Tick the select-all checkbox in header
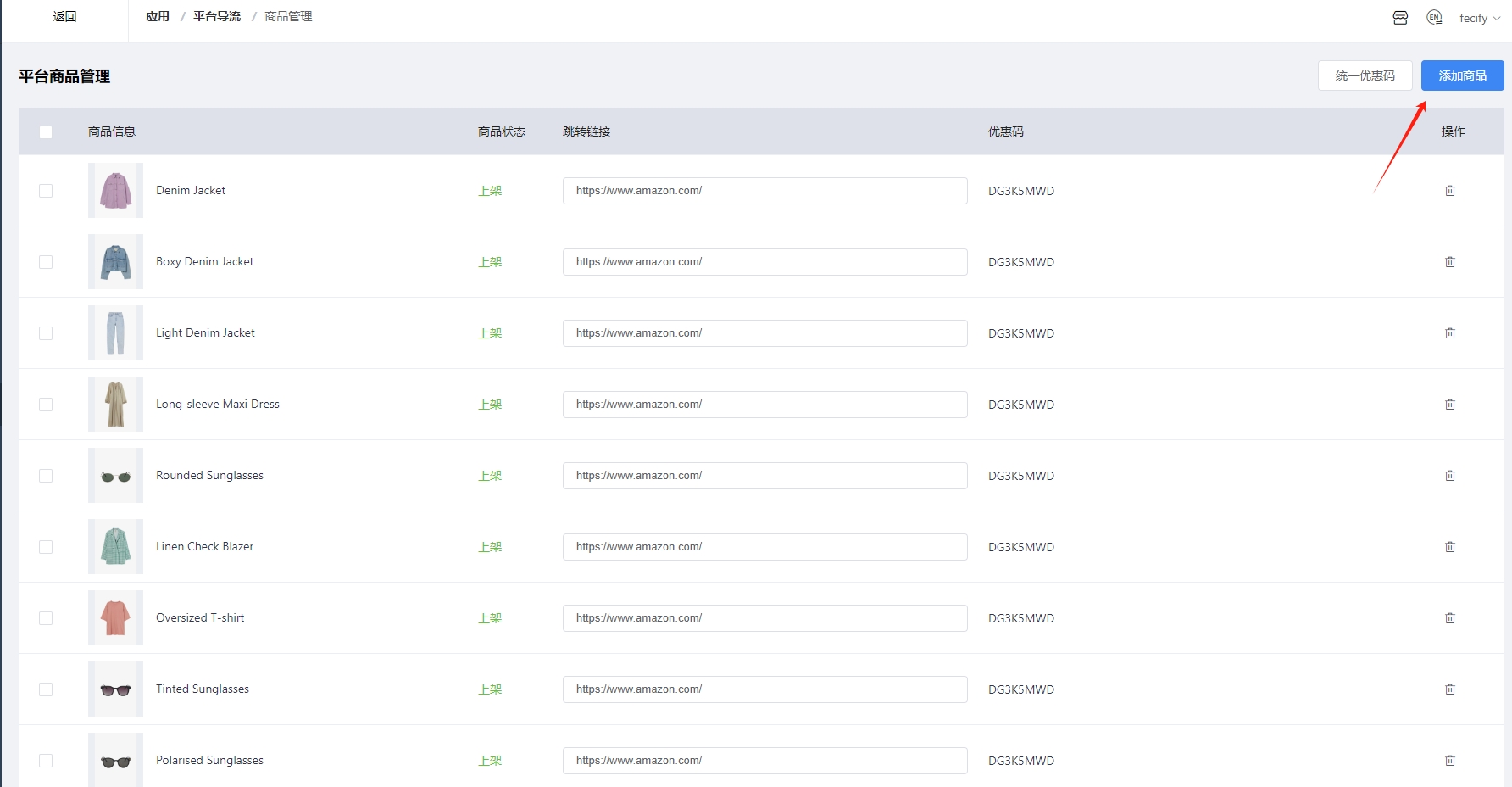 coord(46,132)
